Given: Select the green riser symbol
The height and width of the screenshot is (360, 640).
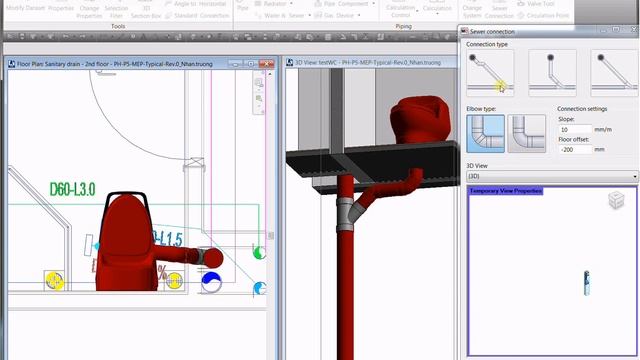Looking at the screenshot, I should pyautogui.click(x=259, y=252).
